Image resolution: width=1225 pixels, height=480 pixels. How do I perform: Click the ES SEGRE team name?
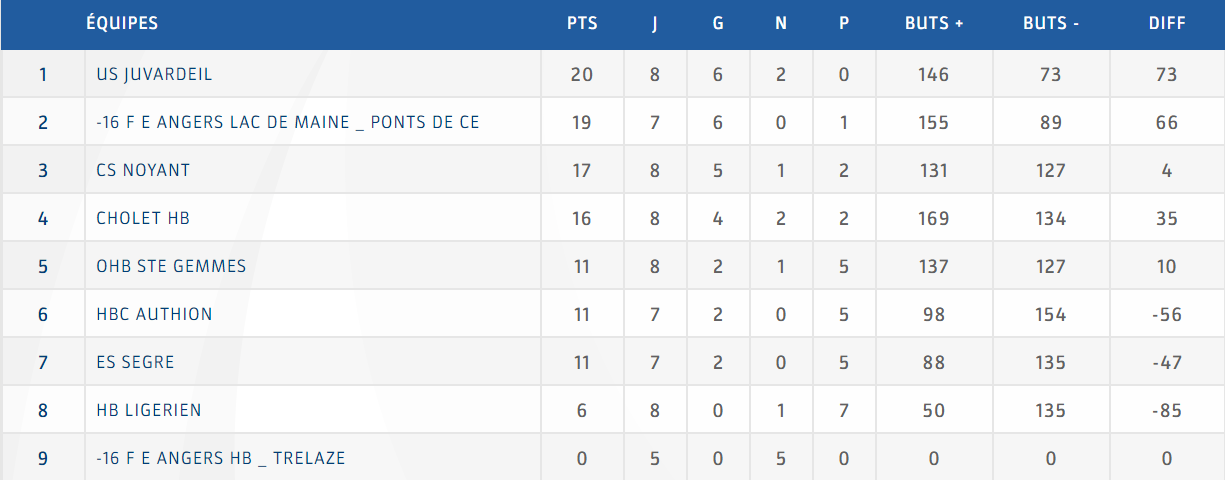[135, 363]
